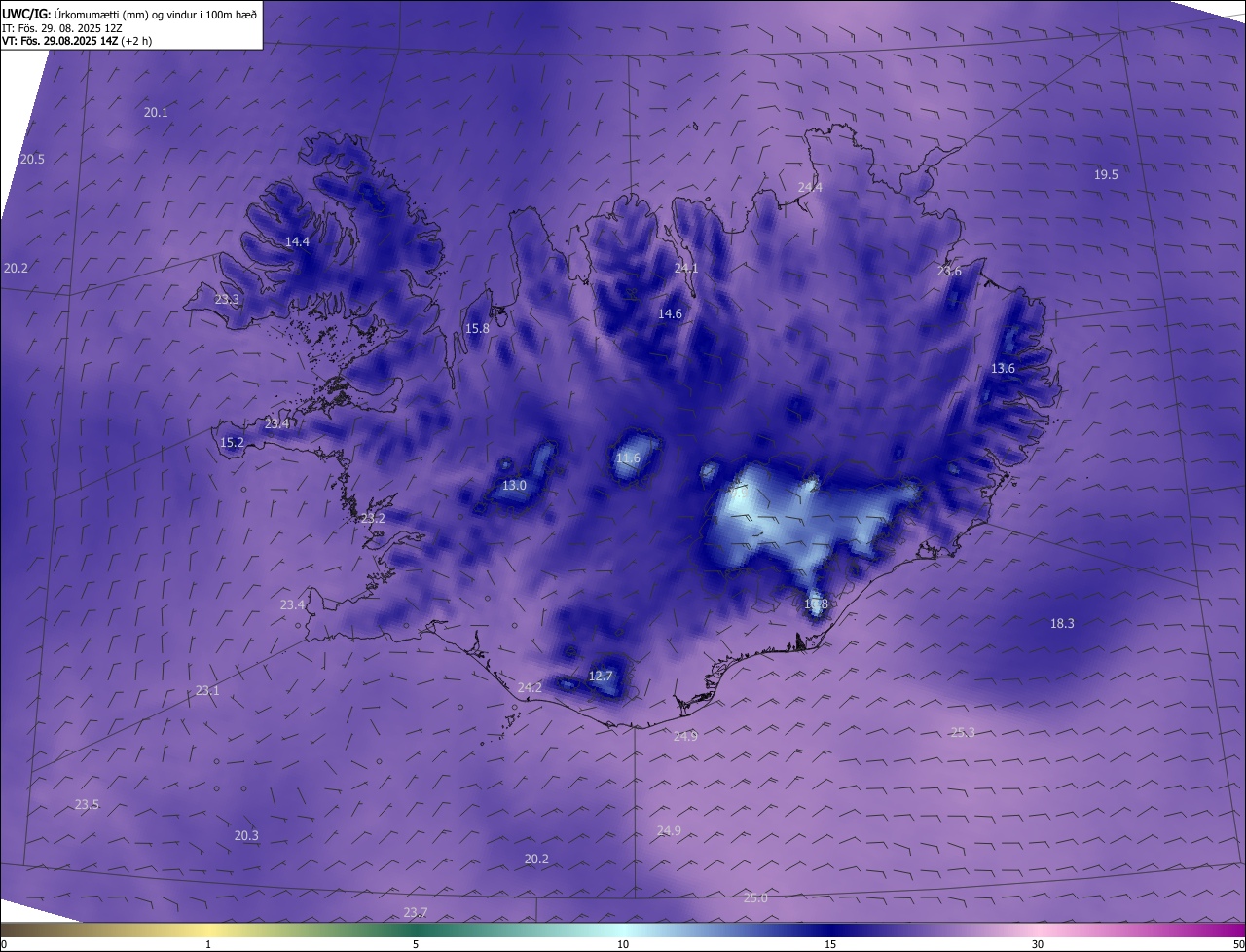
Task: Click the 25.0 value label
Action: [755, 897]
